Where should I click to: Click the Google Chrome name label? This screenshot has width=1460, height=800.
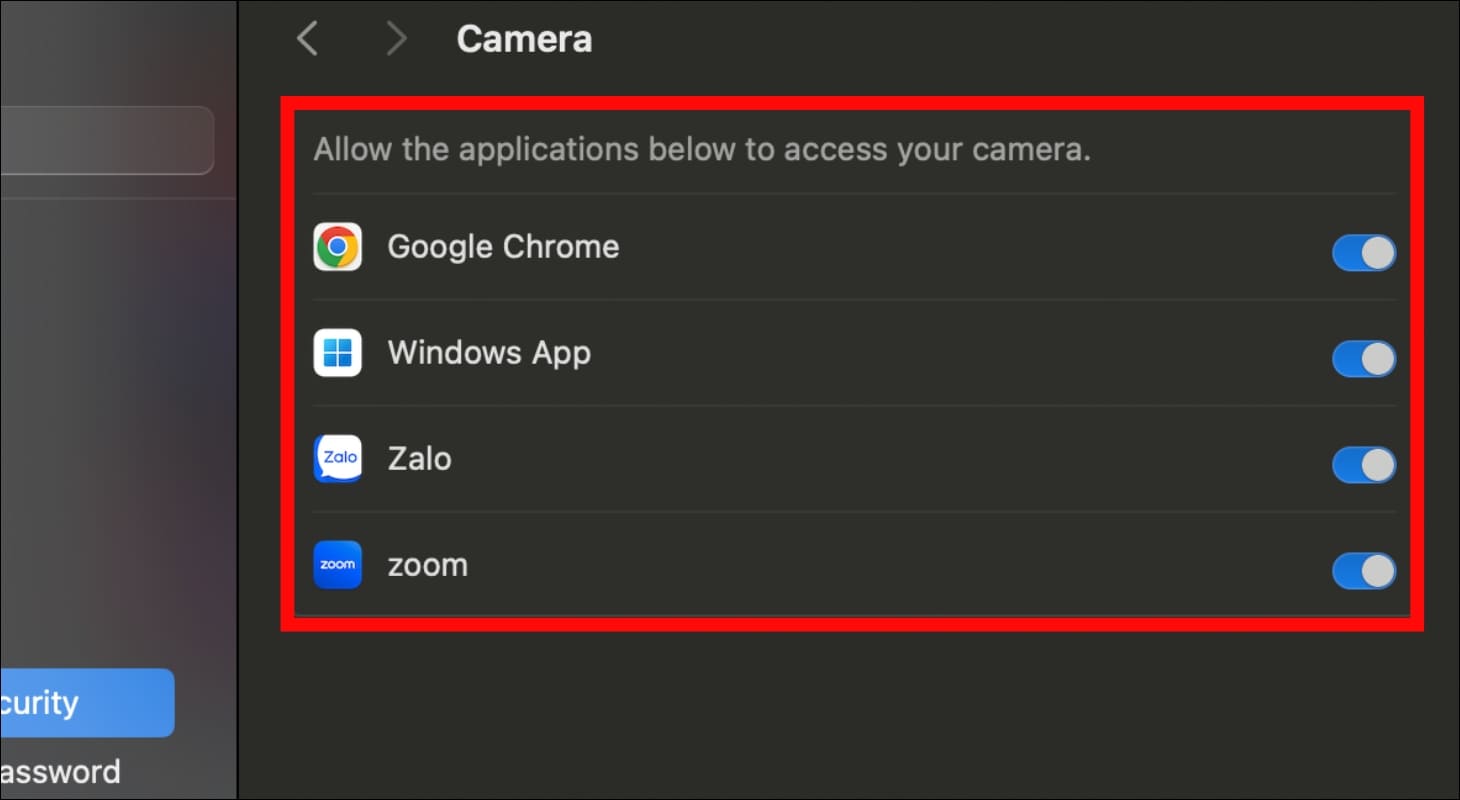pyautogui.click(x=503, y=247)
